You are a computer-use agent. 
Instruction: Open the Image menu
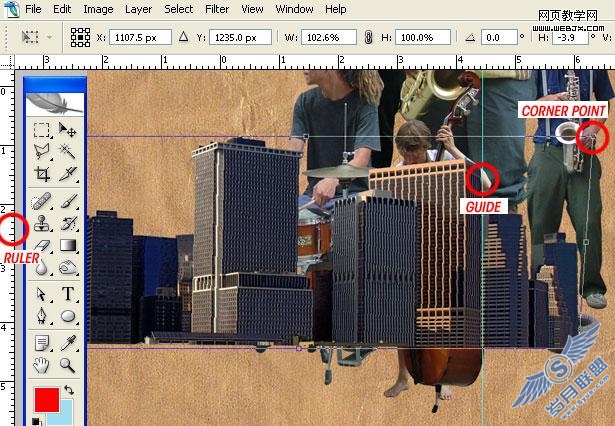[x=98, y=9]
